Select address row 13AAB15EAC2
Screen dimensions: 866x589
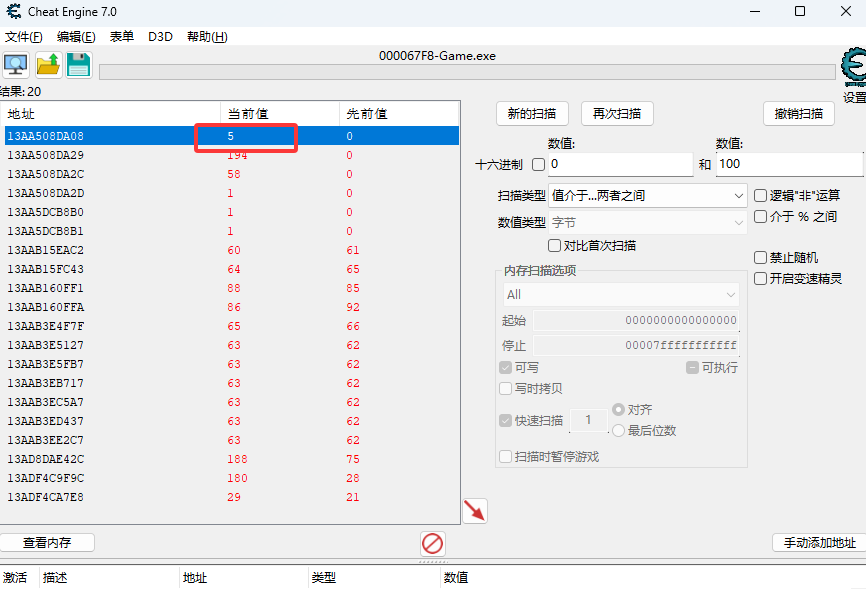click(x=231, y=250)
